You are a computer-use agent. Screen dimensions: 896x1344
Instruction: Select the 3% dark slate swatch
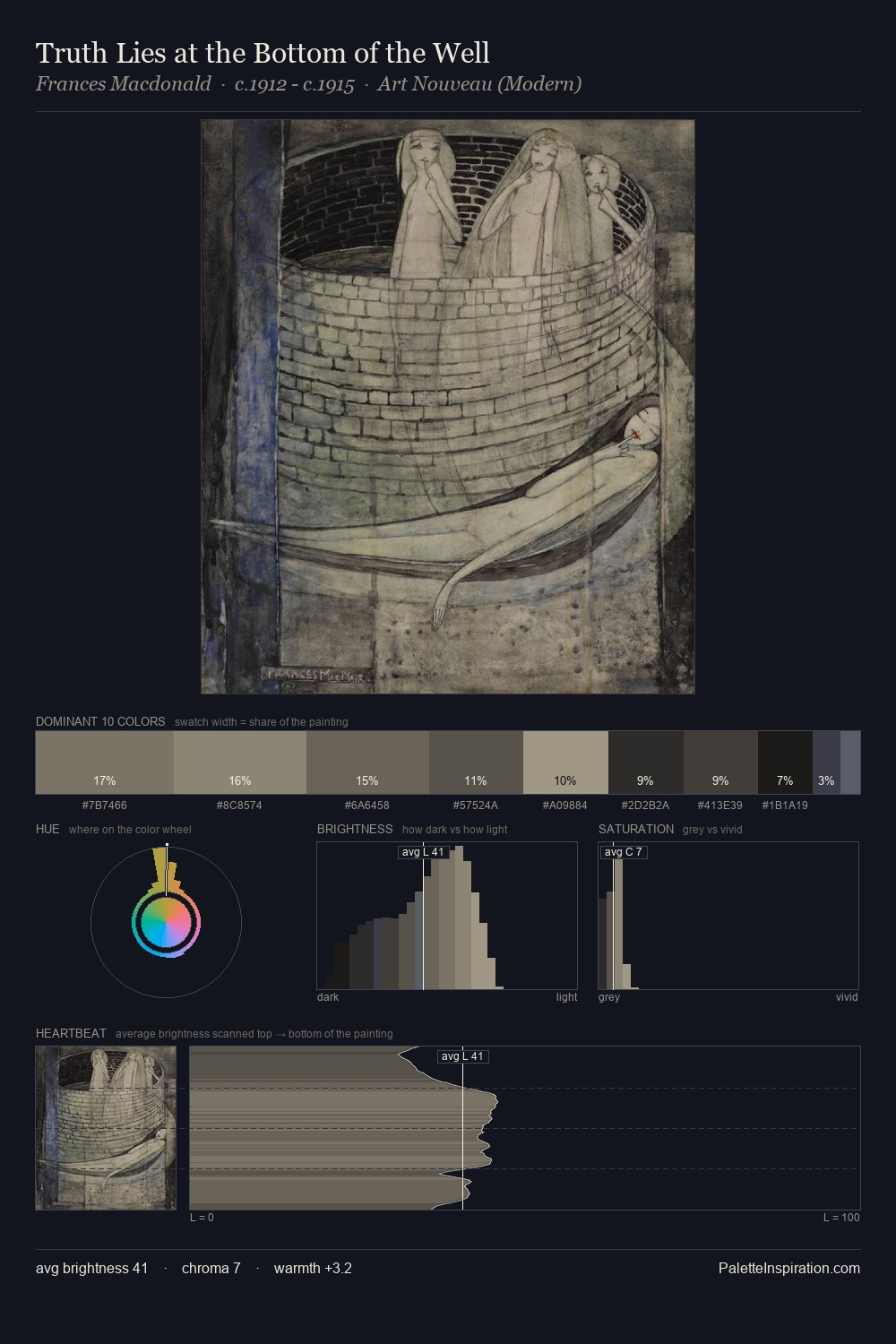(826, 762)
